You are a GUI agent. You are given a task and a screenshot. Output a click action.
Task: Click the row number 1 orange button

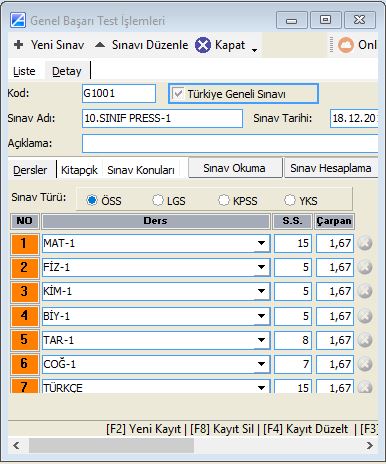point(24,243)
